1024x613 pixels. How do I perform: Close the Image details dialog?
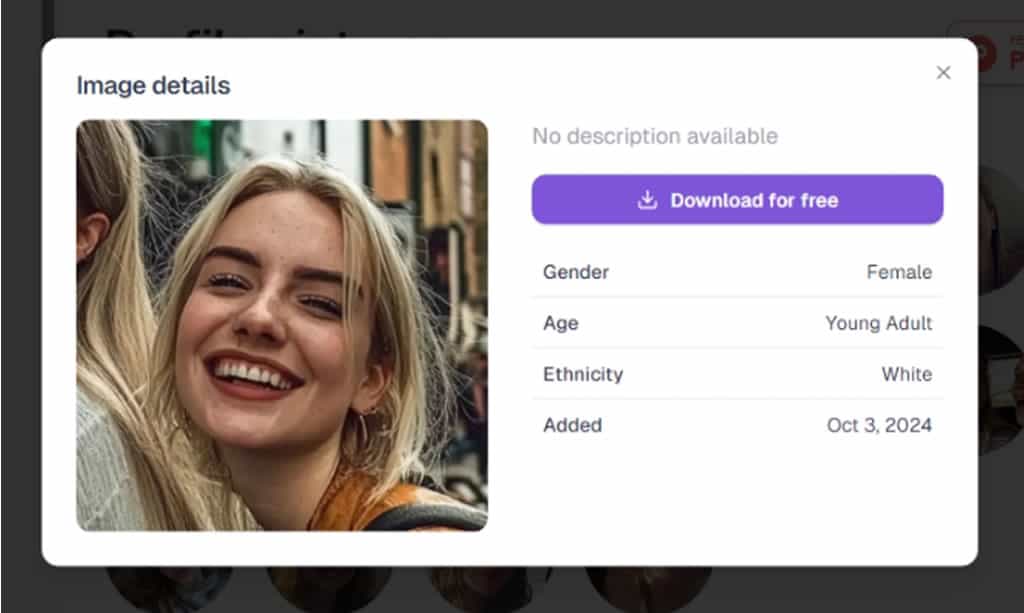(x=943, y=72)
